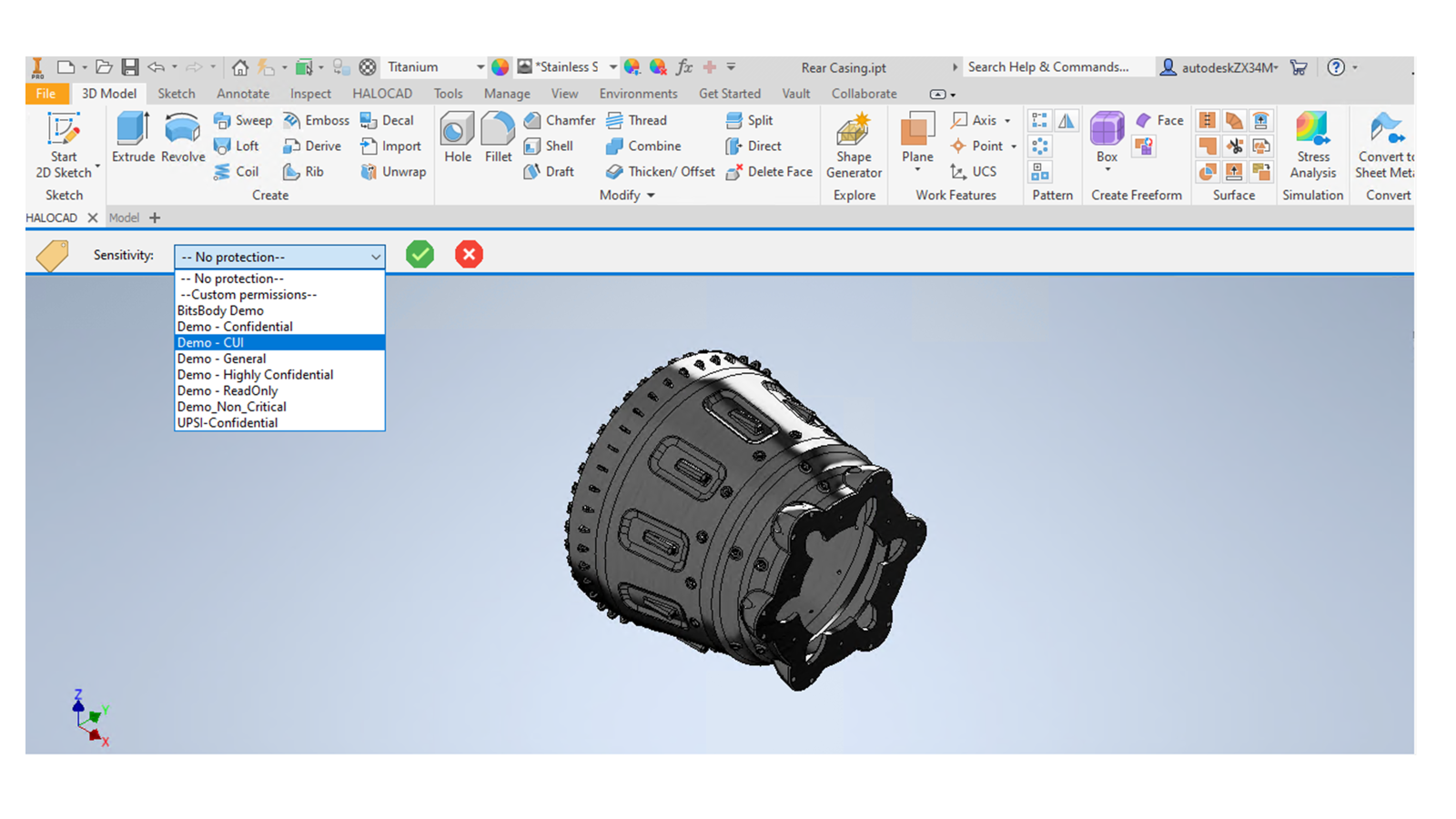The image size is (1456, 819).
Task: Select the Hole tool
Action: tap(458, 137)
